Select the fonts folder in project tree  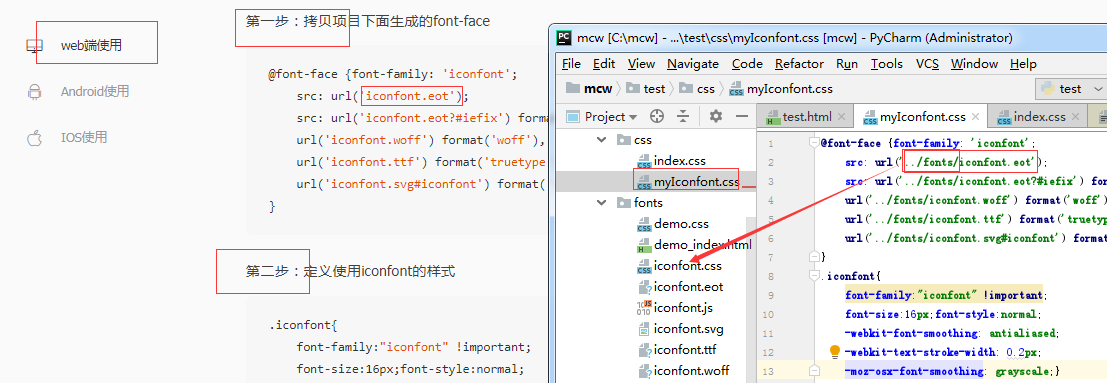click(x=640, y=203)
